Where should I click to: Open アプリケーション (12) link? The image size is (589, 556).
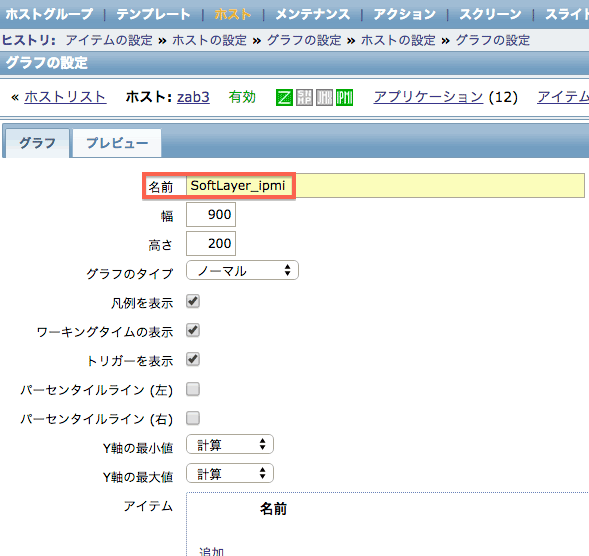coord(428,97)
